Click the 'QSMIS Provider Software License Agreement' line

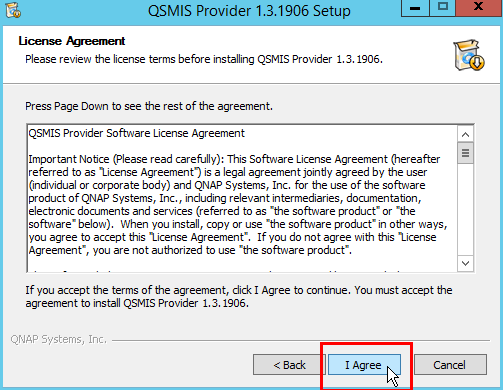pos(136,133)
